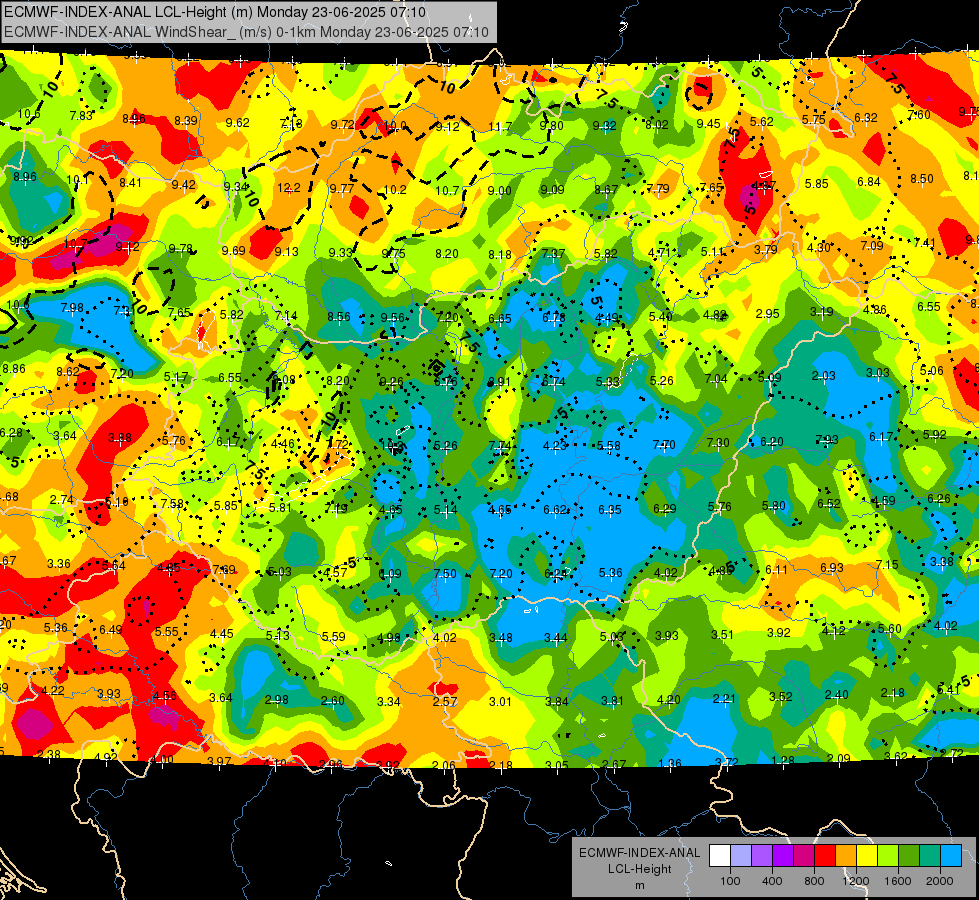Click the wind shear value 12.2

click(x=289, y=187)
